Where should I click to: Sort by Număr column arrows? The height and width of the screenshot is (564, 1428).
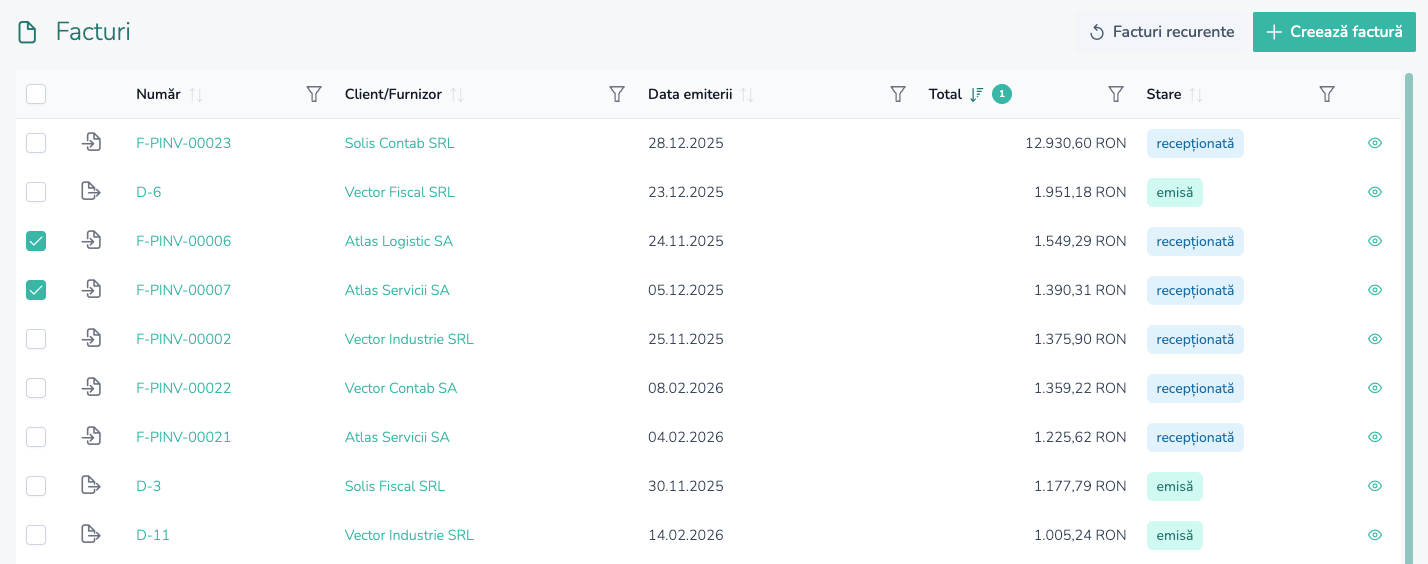(196, 95)
